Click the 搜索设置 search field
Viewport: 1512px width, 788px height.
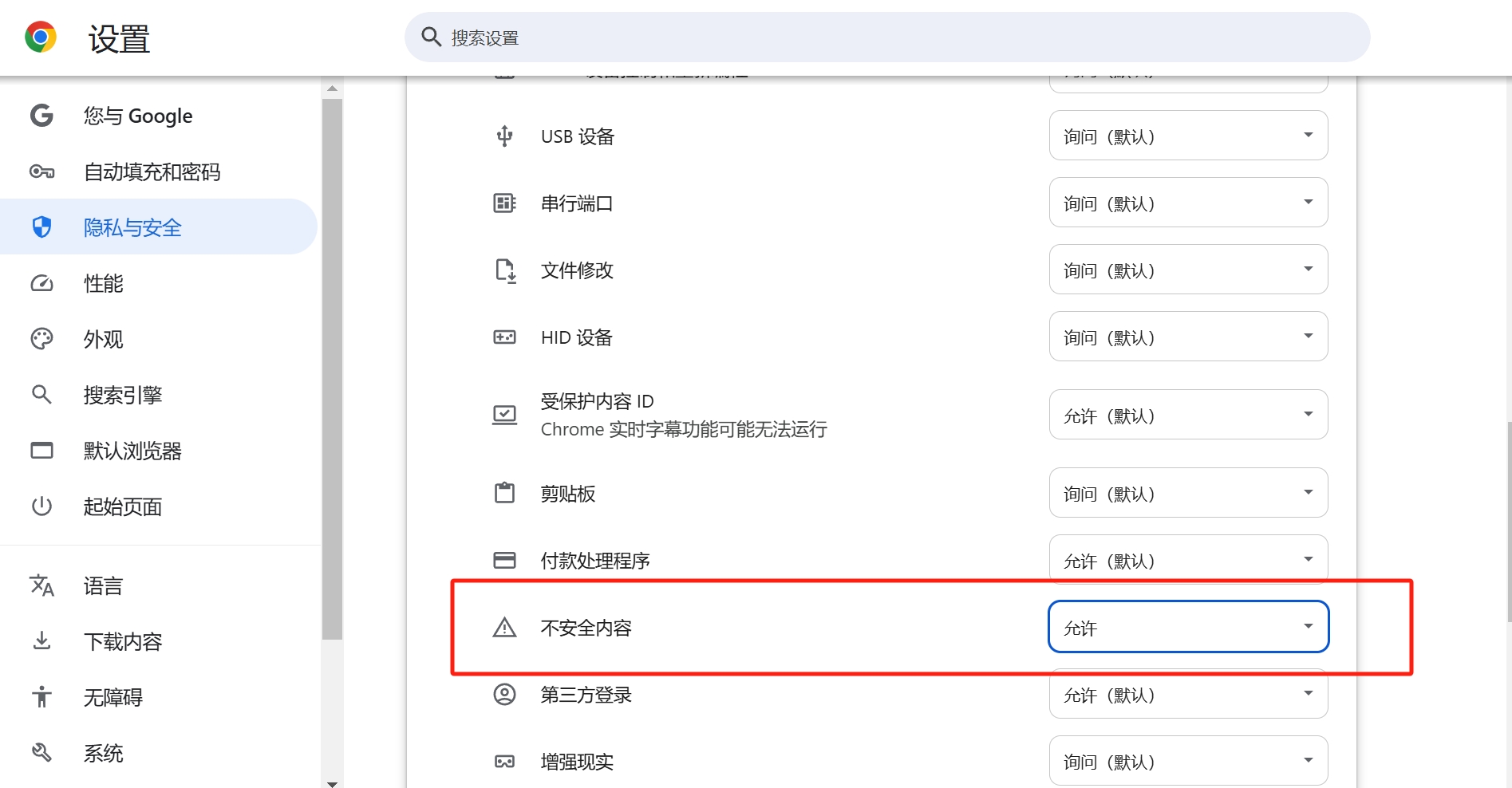[886, 37]
